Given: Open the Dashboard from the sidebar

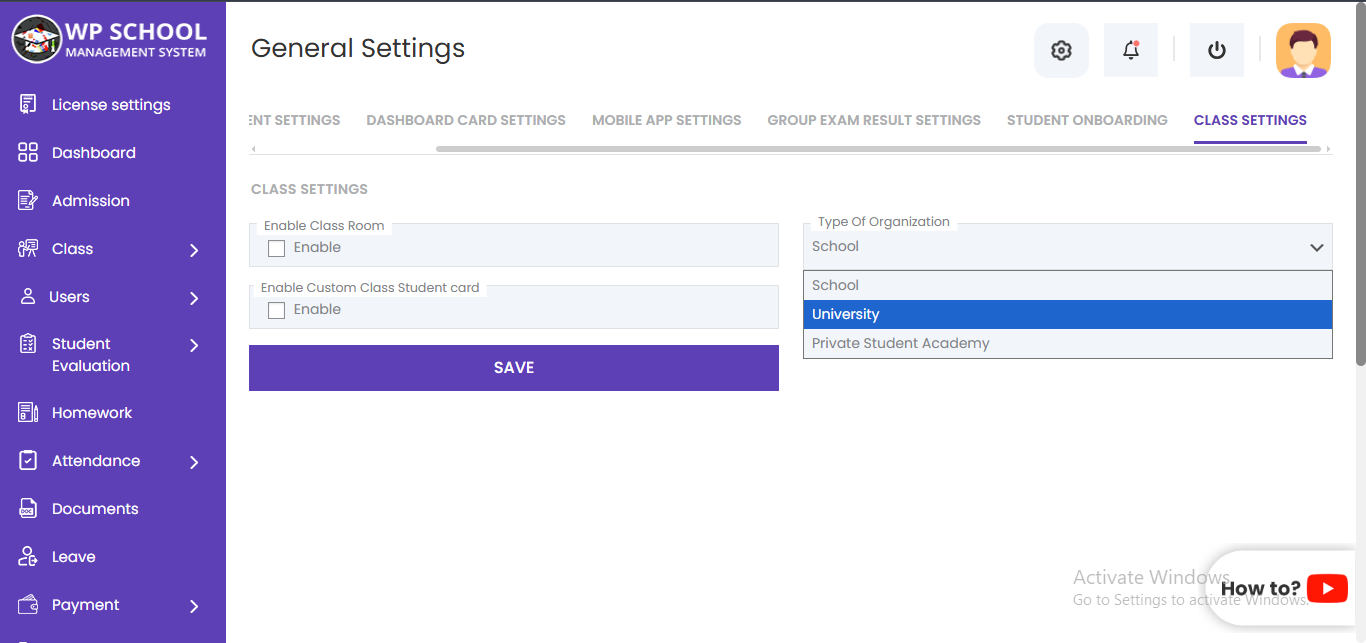Looking at the screenshot, I should point(94,152).
